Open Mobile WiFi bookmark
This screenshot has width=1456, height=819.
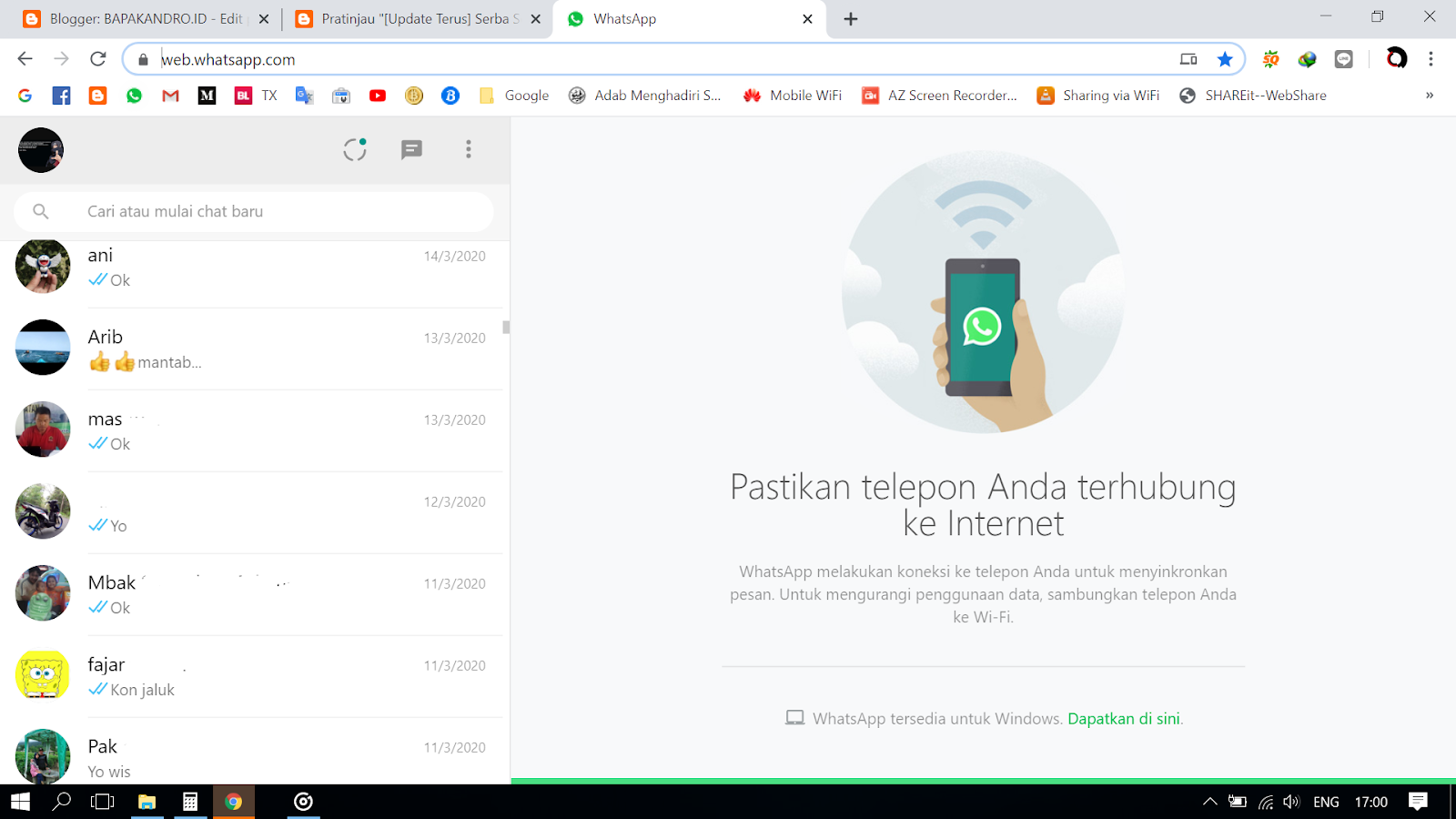tap(792, 96)
